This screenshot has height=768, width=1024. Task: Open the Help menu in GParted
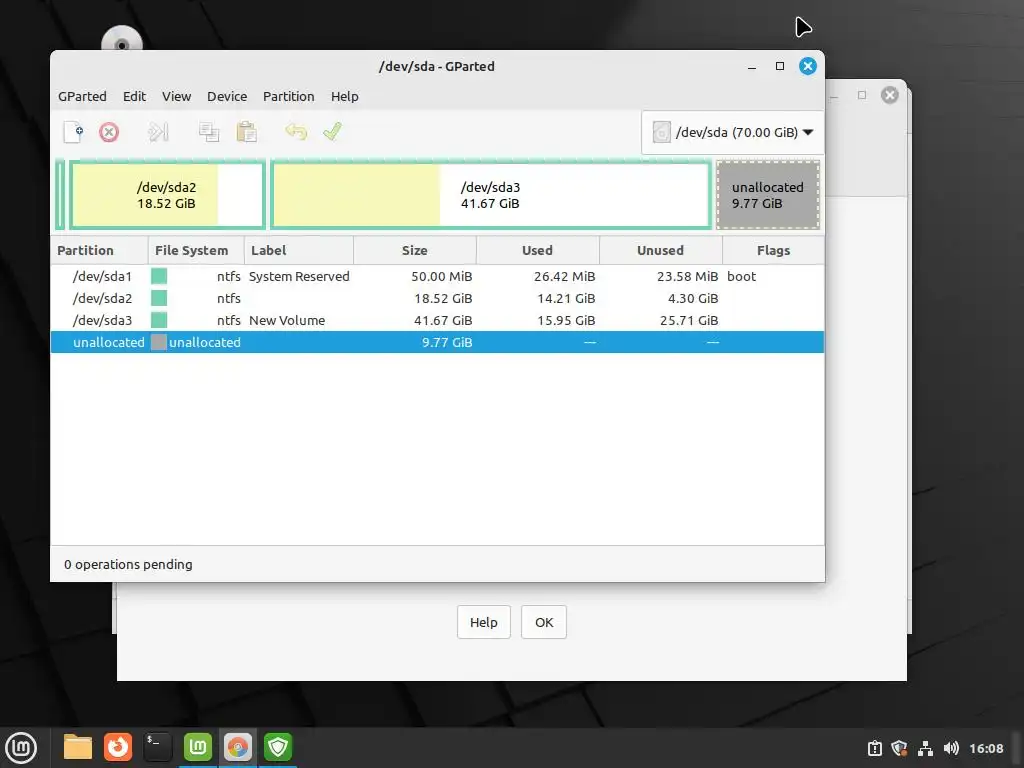pyautogui.click(x=345, y=97)
